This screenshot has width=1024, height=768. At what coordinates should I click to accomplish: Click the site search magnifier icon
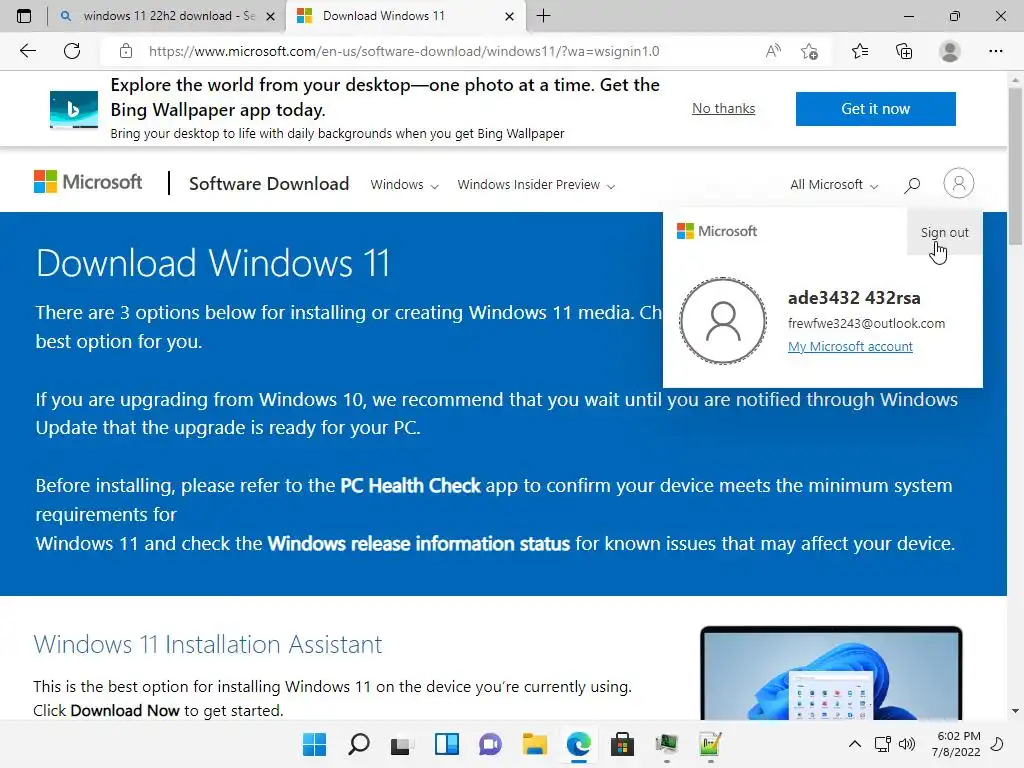point(912,185)
